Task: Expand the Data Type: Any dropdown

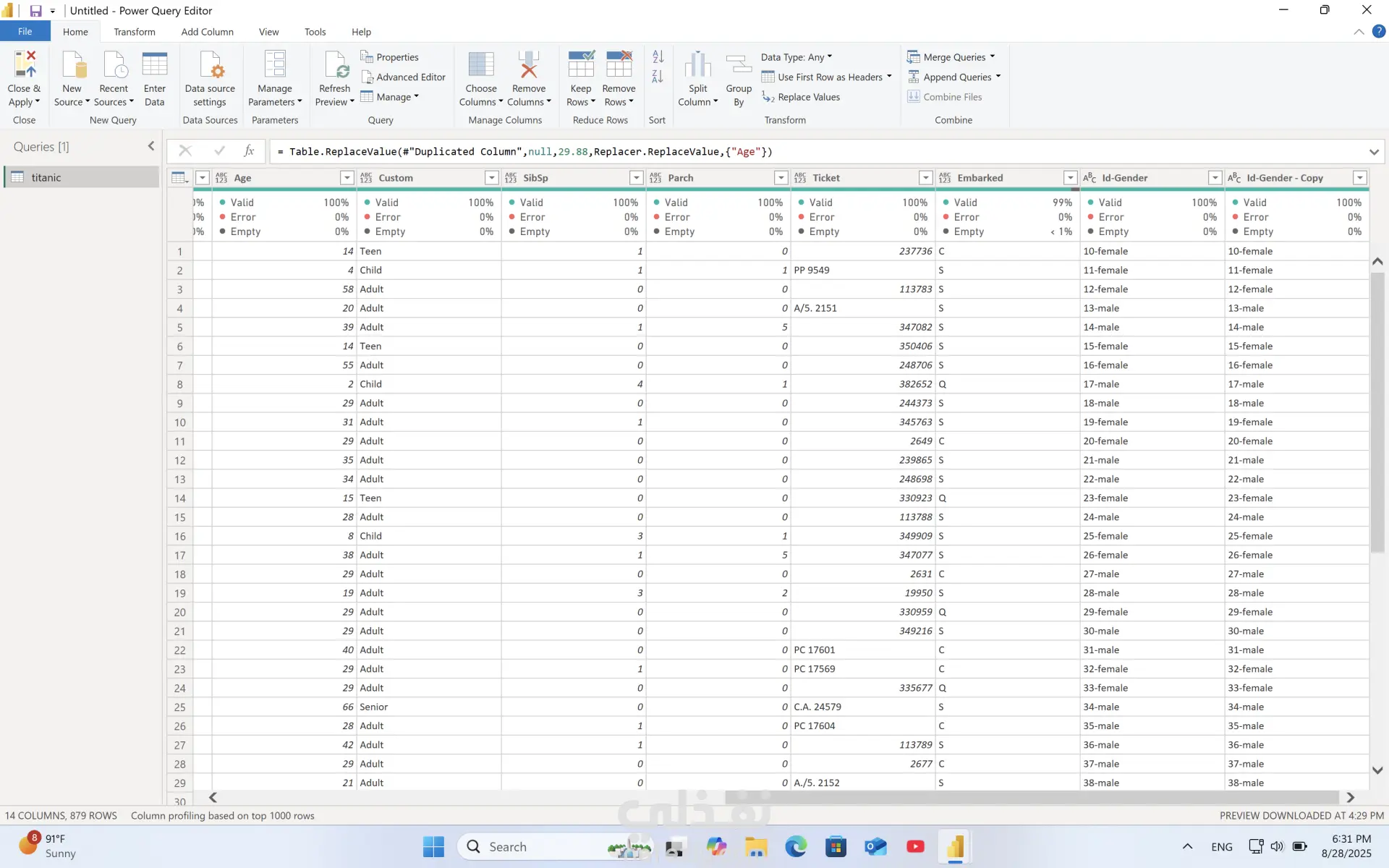Action: coord(797,57)
